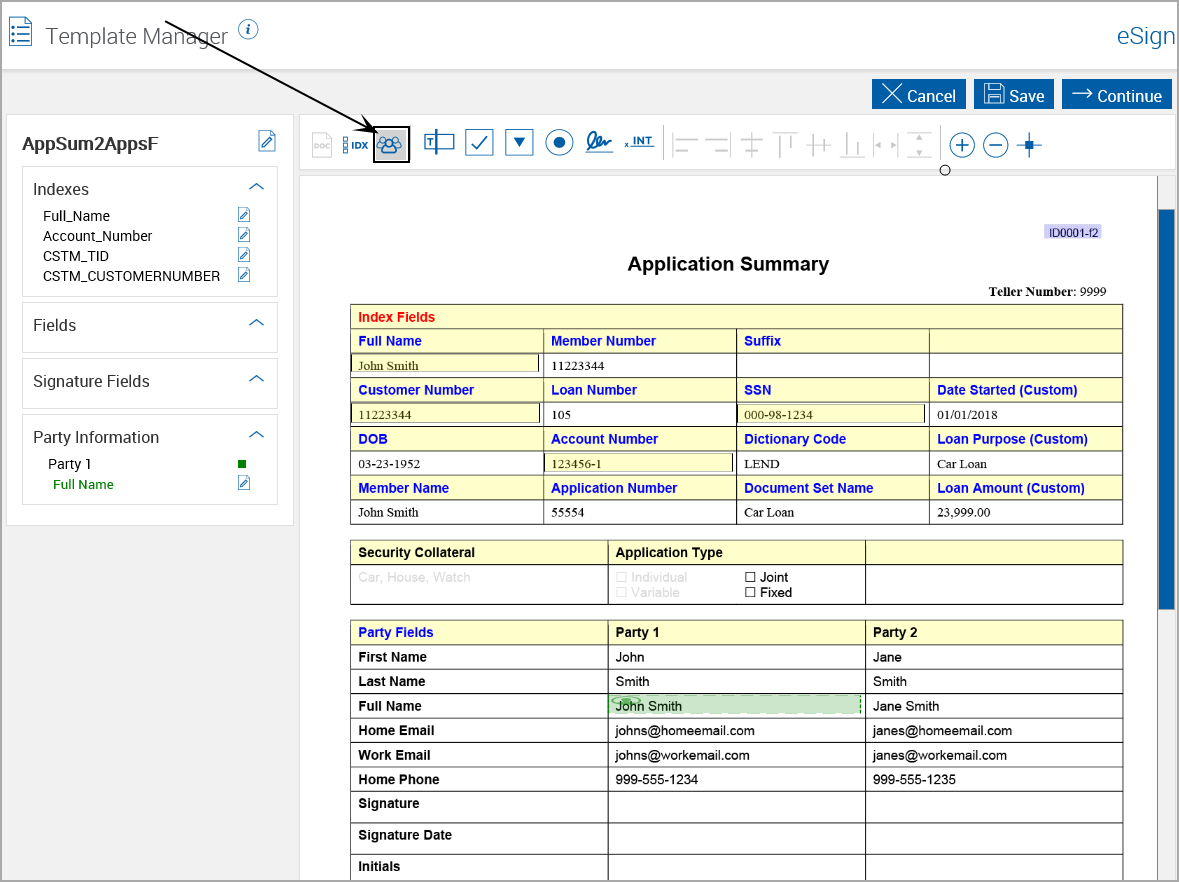Select the Dropdown field tool
The image size is (1179, 882).
[519, 142]
